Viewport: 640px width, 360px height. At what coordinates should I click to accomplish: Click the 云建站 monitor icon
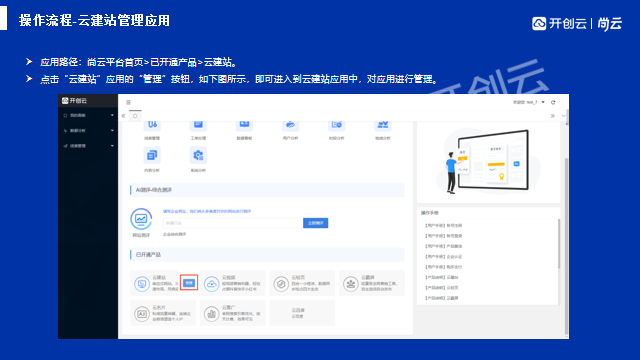click(x=142, y=284)
